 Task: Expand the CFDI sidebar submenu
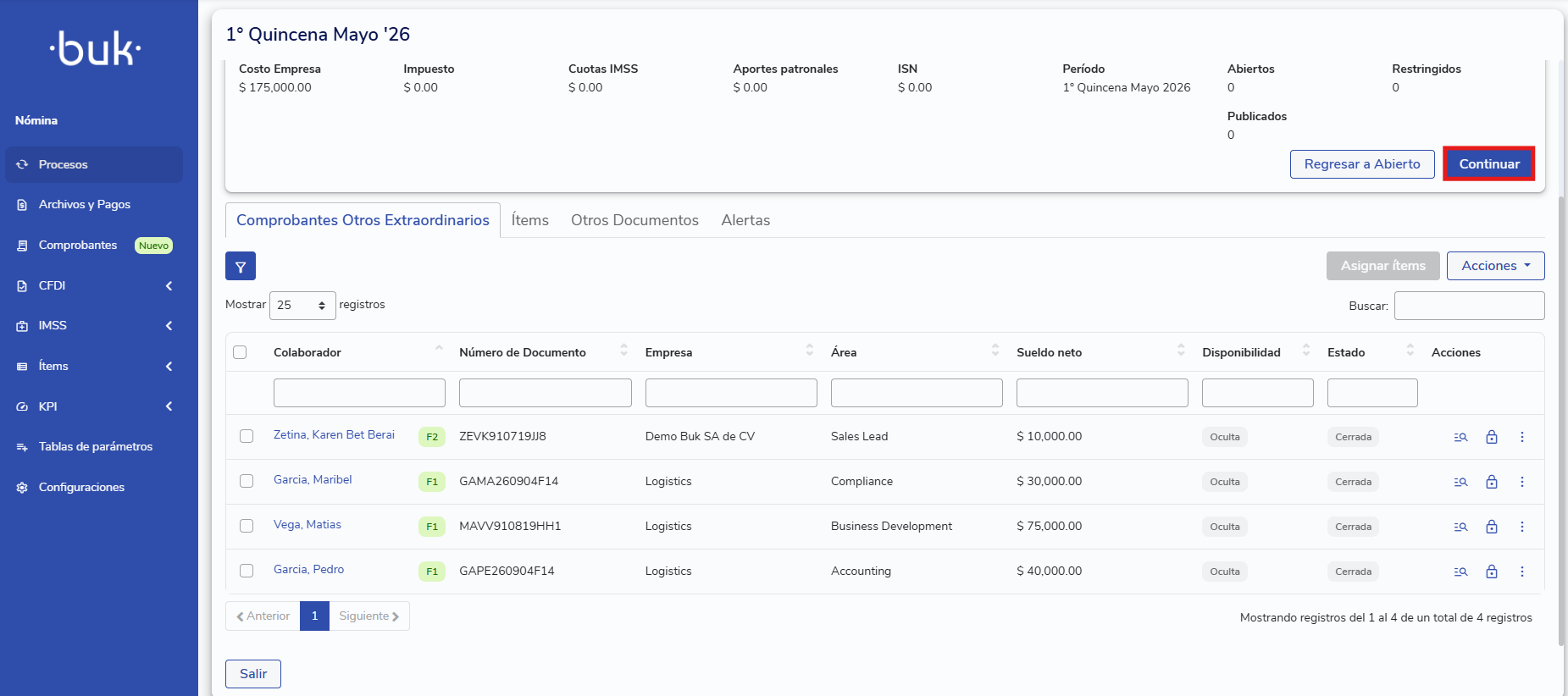click(94, 285)
